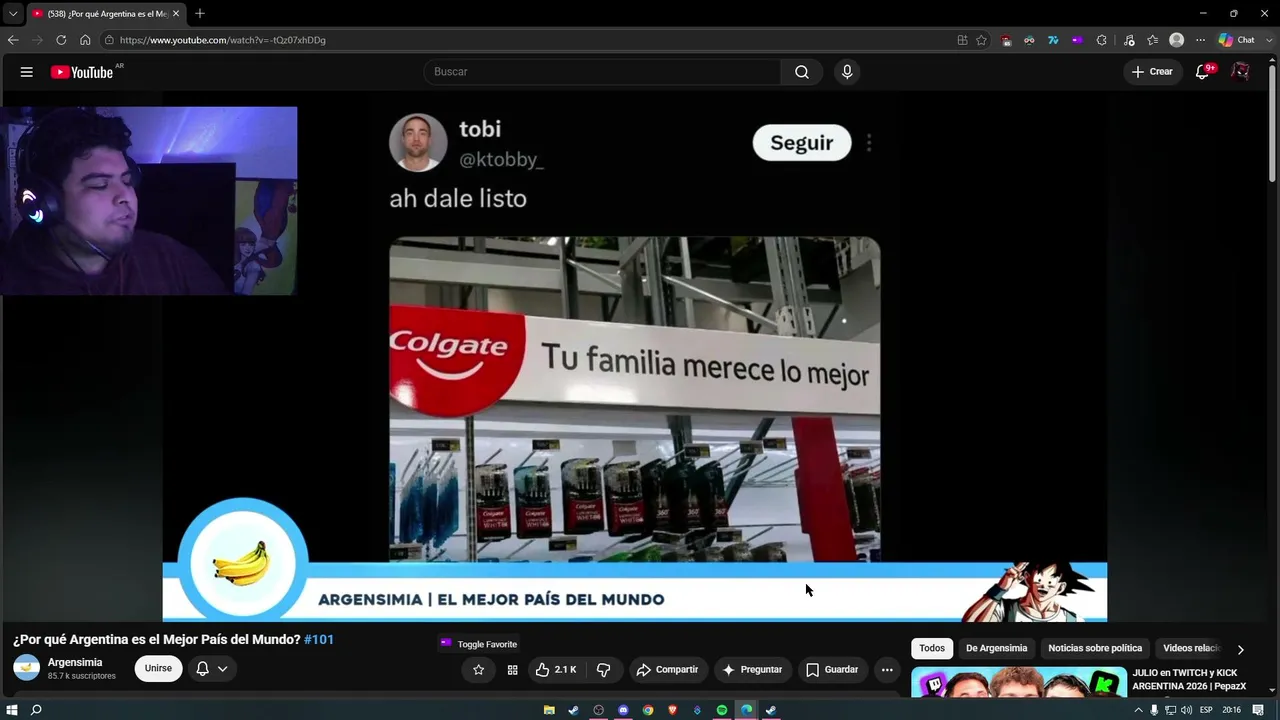Select the Videos relacionados chip
The width and height of the screenshot is (1280, 720).
pos(1191,648)
